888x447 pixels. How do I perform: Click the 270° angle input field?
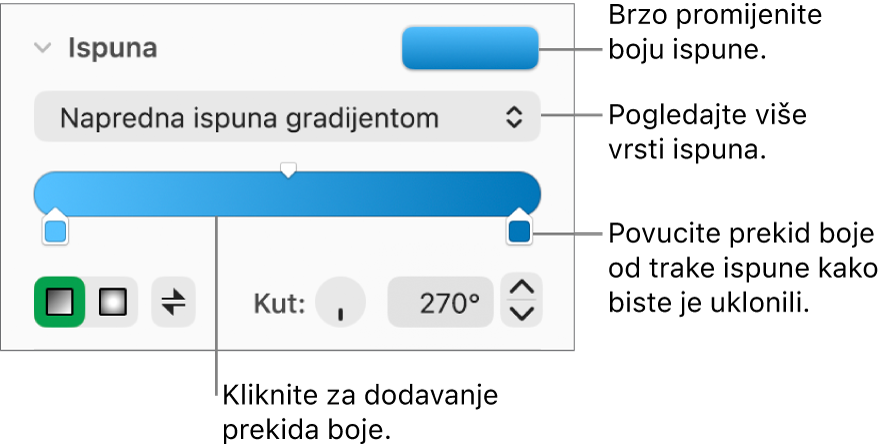click(440, 303)
